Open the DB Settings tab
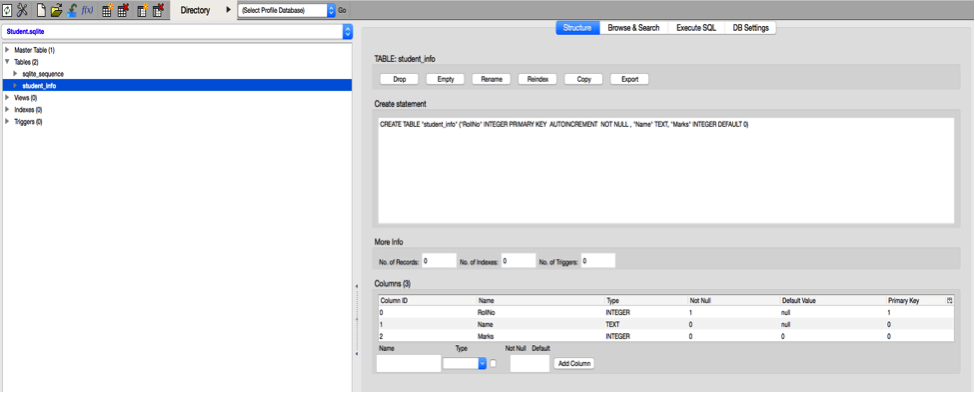Viewport: 975px width, 393px height. 751,28
